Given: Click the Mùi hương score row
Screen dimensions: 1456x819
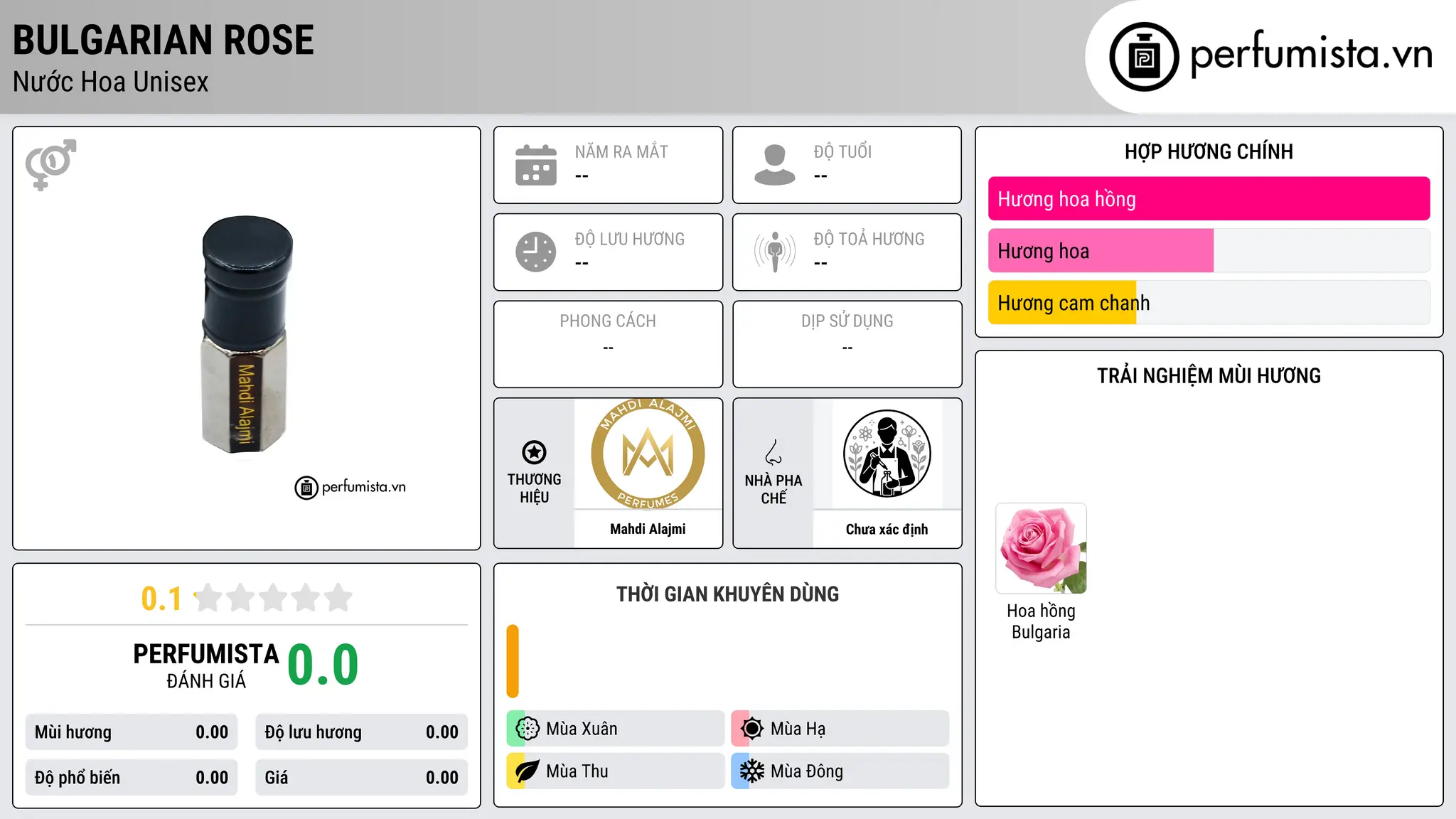Looking at the screenshot, I should (132, 732).
